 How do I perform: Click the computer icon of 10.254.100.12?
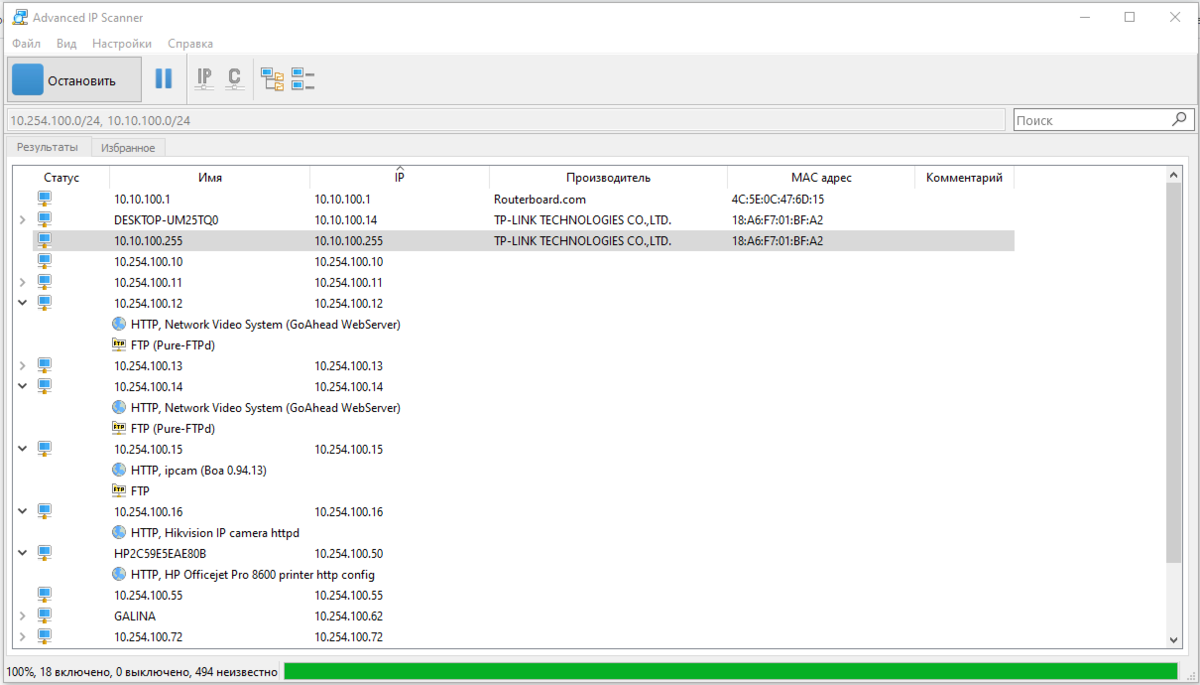tap(44, 302)
